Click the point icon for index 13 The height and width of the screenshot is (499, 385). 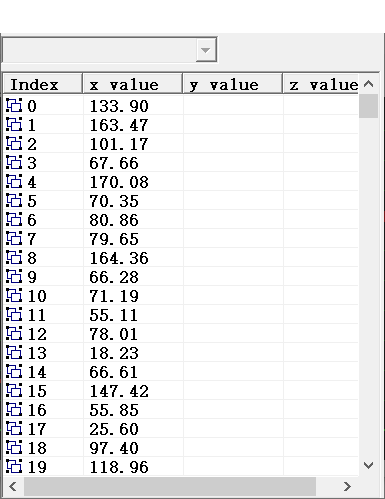pyautogui.click(x=14, y=353)
